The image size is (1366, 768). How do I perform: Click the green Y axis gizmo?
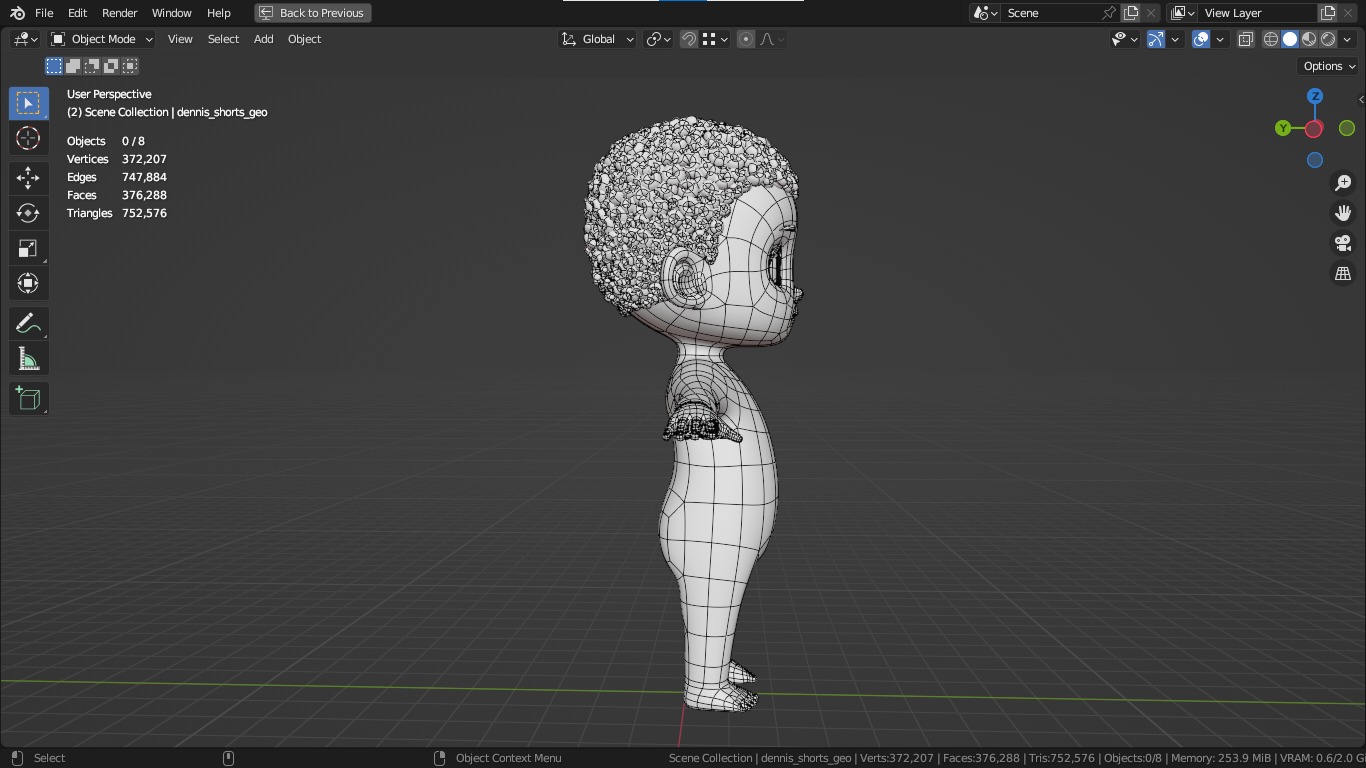click(1283, 128)
